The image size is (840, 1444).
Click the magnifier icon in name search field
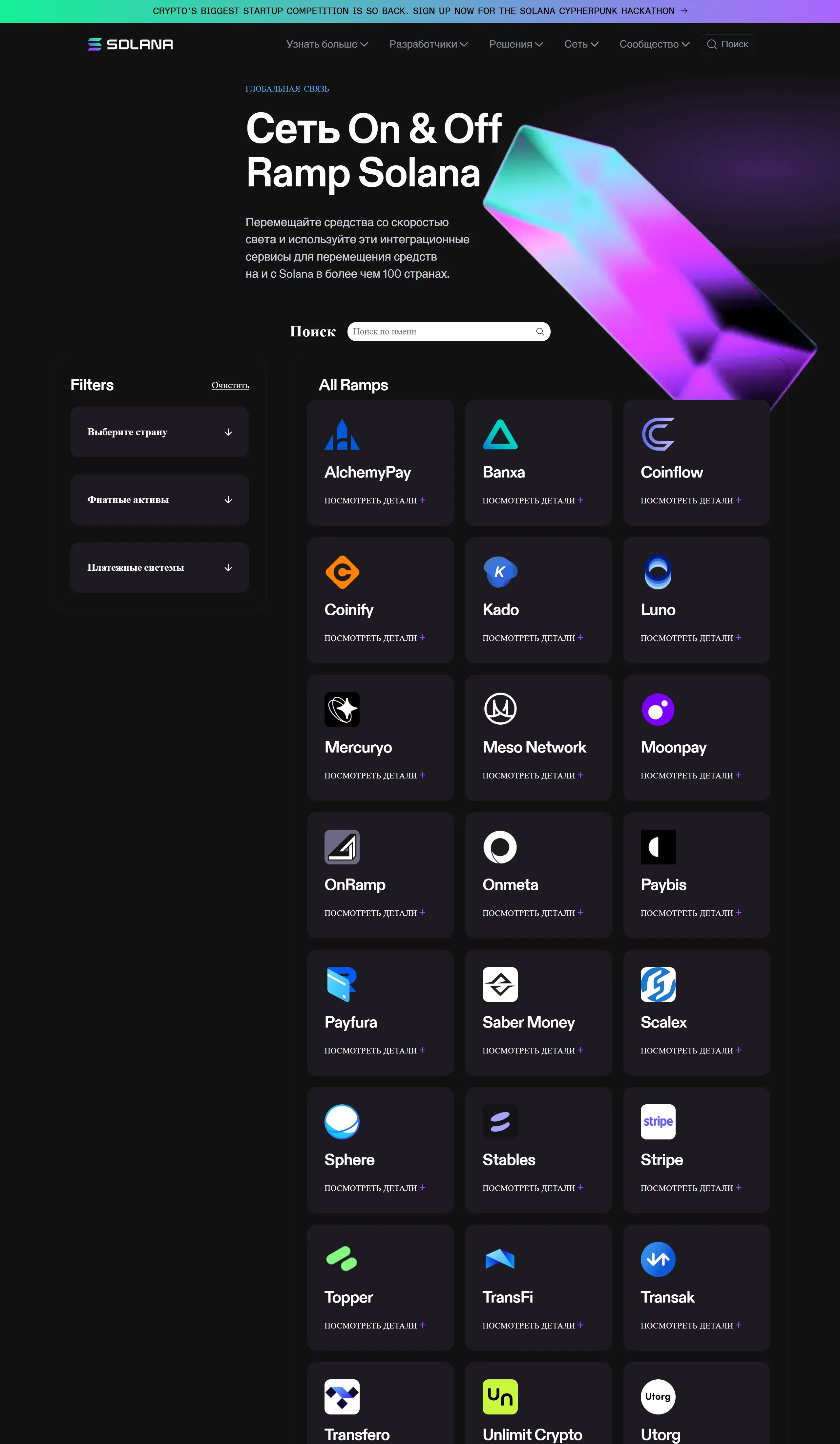pyautogui.click(x=540, y=332)
